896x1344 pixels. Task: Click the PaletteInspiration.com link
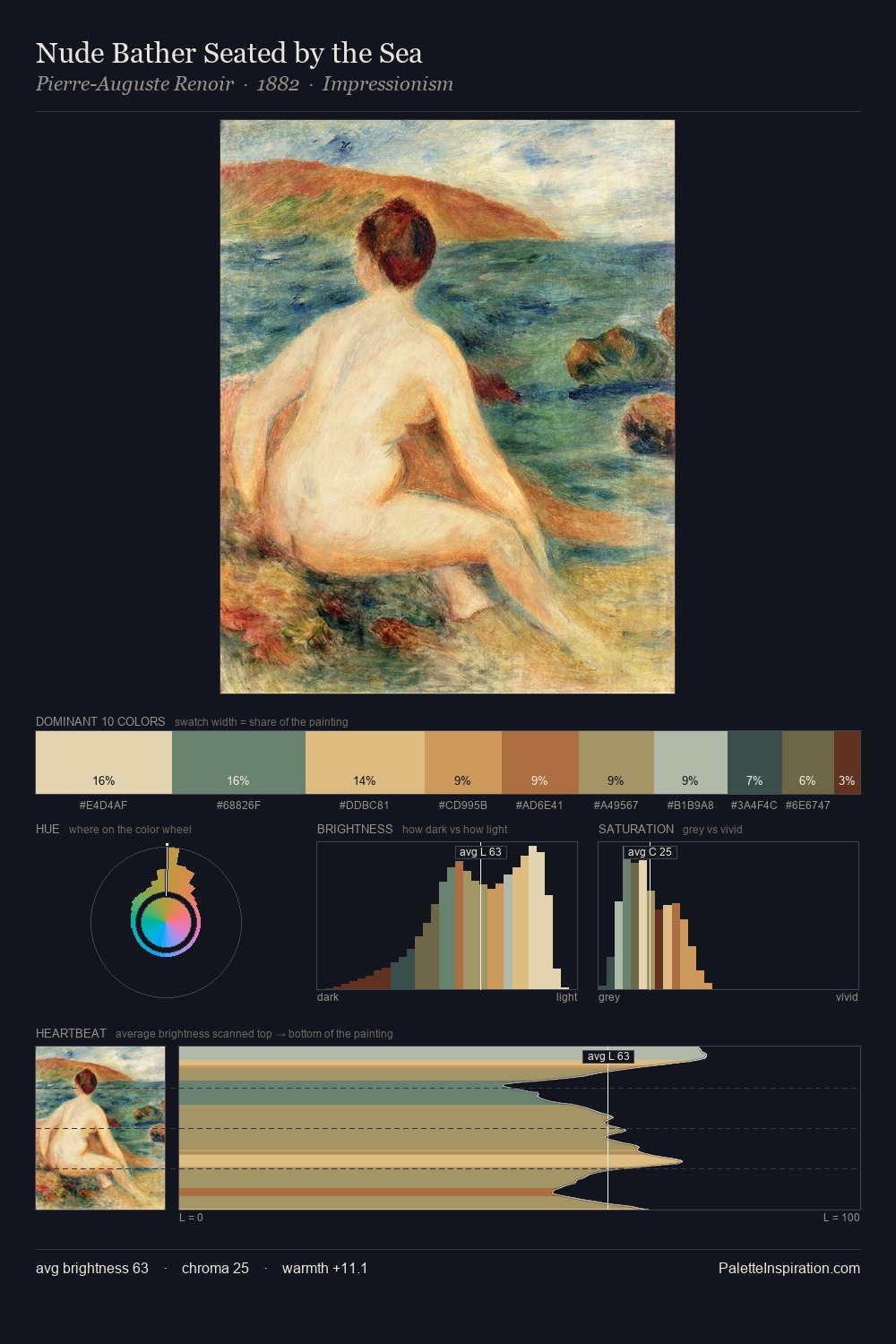[789, 1268]
